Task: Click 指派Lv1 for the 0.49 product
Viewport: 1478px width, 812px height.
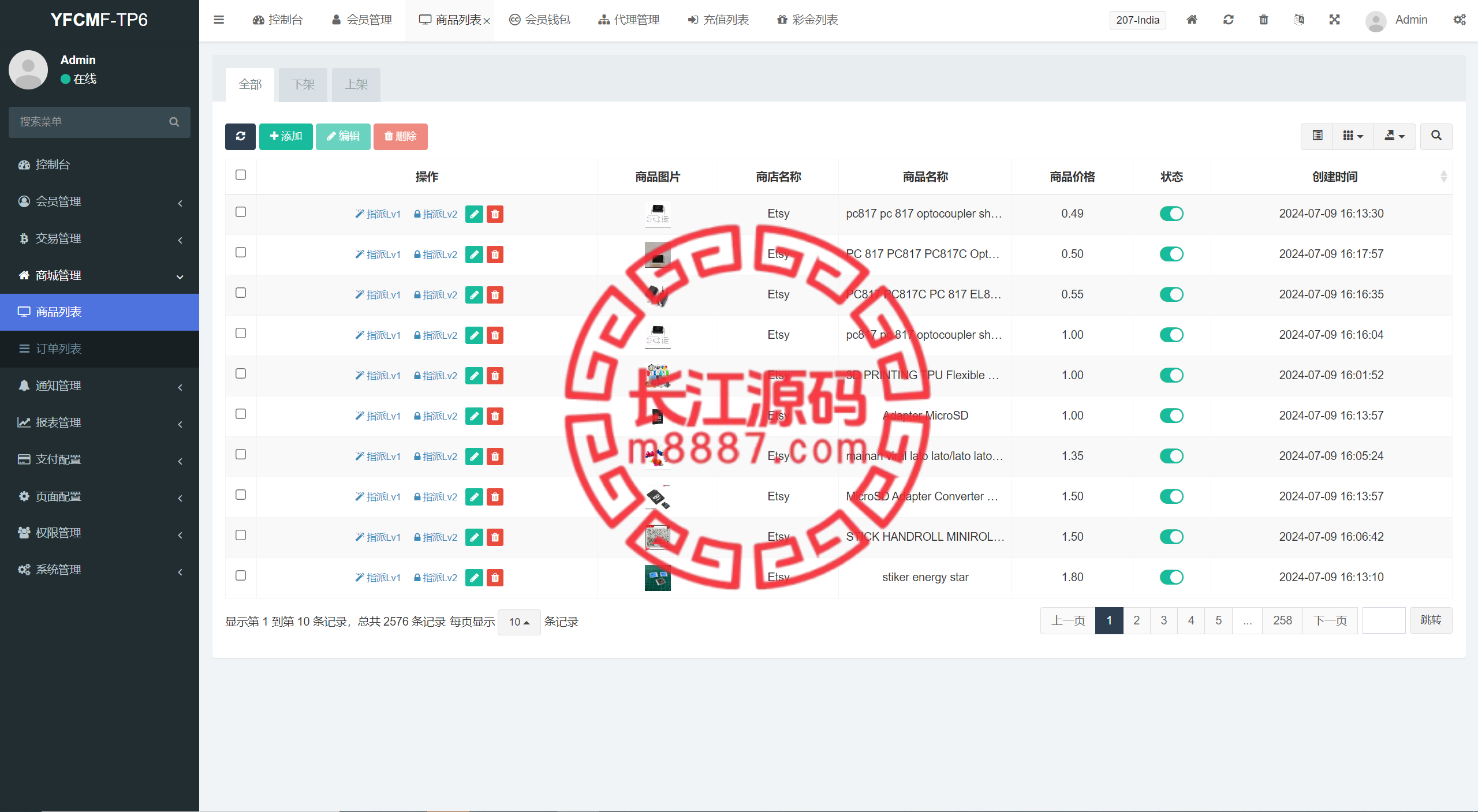Action: (x=378, y=214)
